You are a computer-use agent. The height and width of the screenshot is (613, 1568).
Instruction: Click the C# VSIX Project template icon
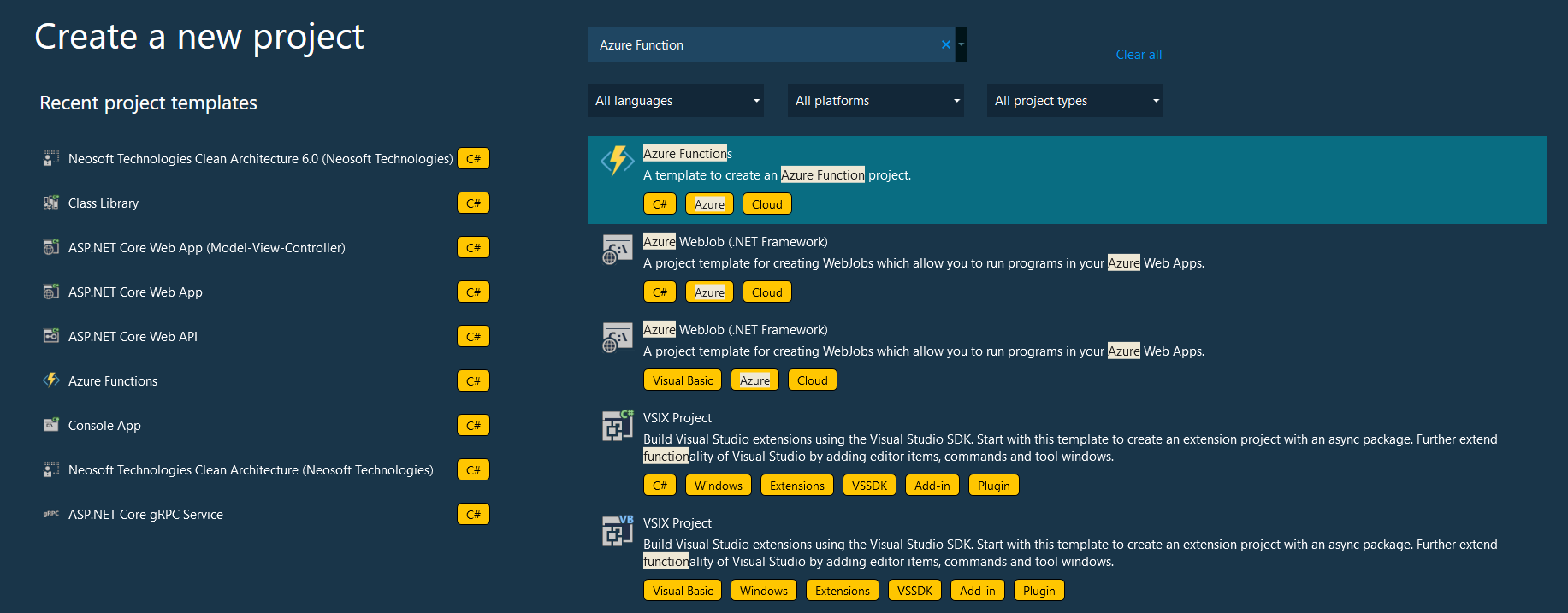coord(617,425)
